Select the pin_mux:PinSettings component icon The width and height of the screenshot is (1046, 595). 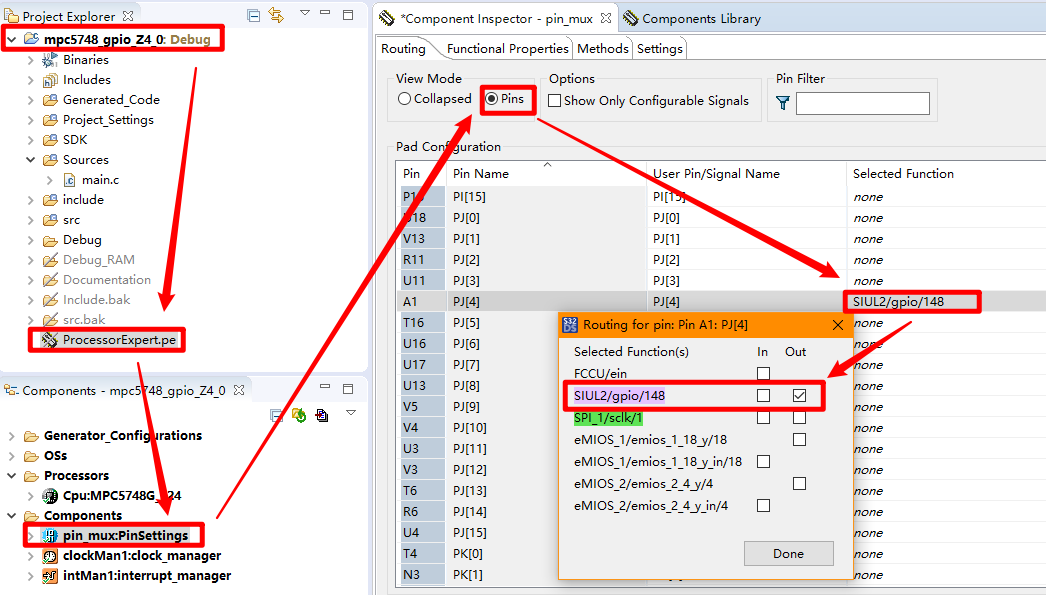pyautogui.click(x=51, y=535)
